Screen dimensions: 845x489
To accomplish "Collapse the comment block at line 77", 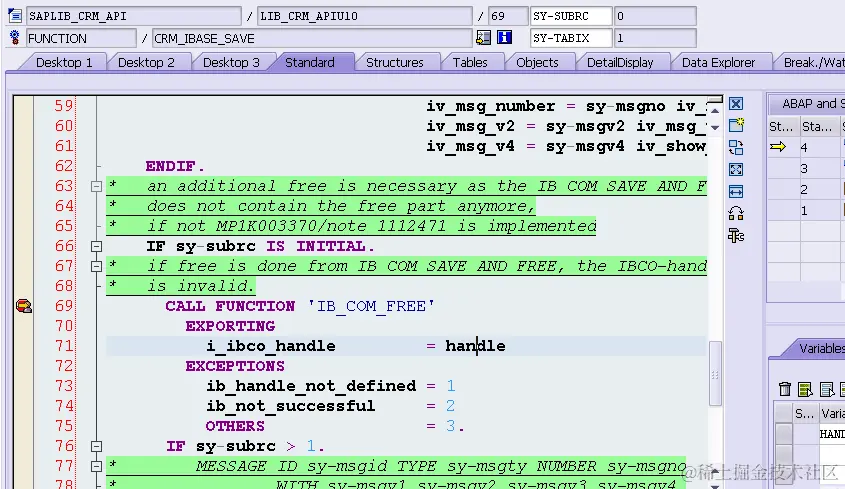I will pos(96,466).
